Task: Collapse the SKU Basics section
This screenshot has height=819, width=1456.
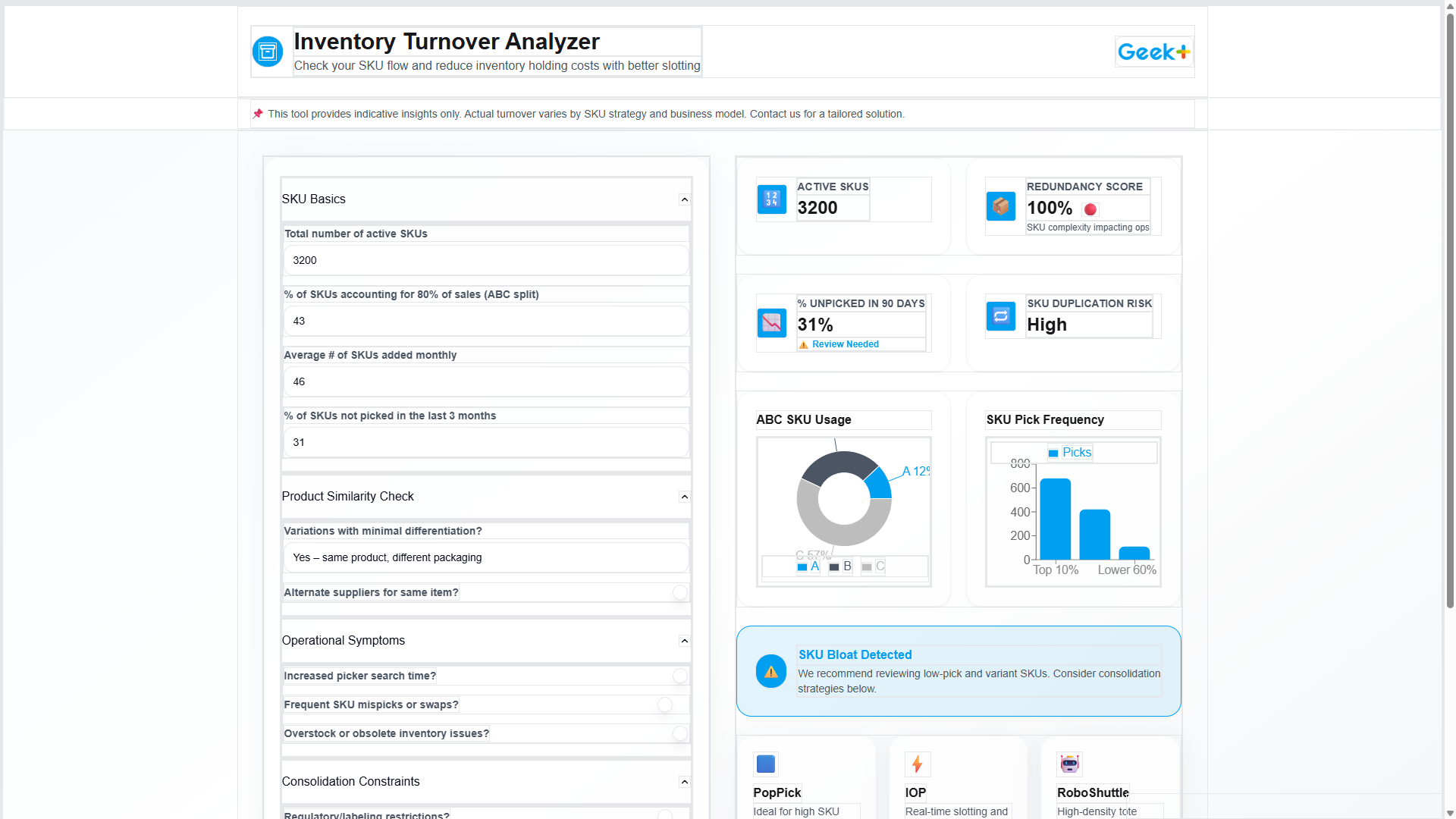Action: tap(683, 199)
